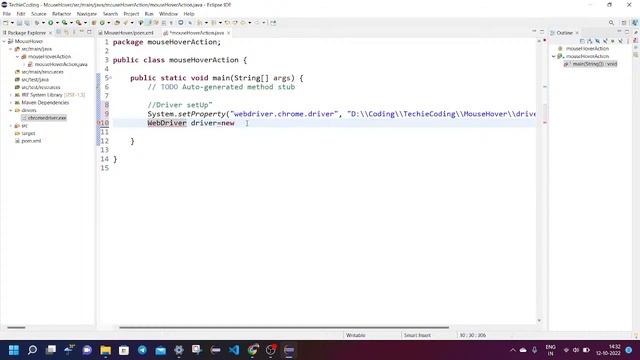The height and width of the screenshot is (360, 640).
Task: Click the Debug bug toolbar icon
Action: [x=37, y=23]
